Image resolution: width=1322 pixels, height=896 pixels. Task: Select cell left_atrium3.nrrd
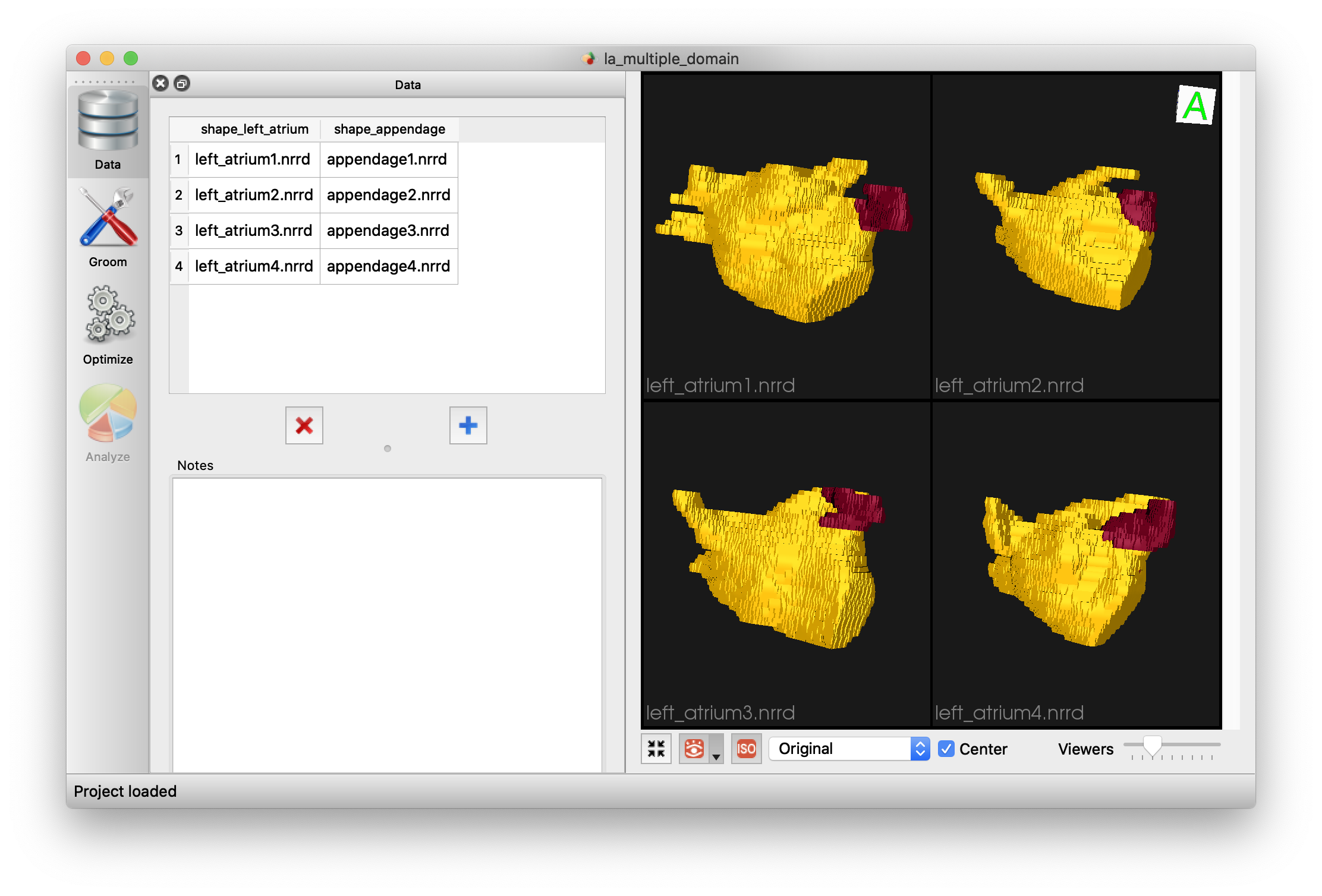click(254, 231)
